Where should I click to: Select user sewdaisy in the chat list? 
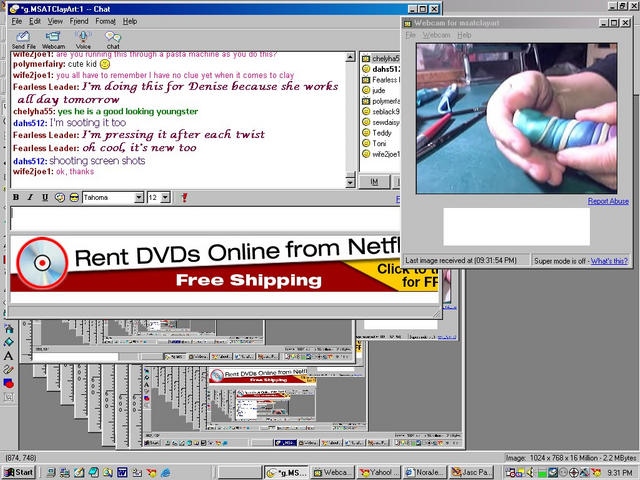[380, 122]
